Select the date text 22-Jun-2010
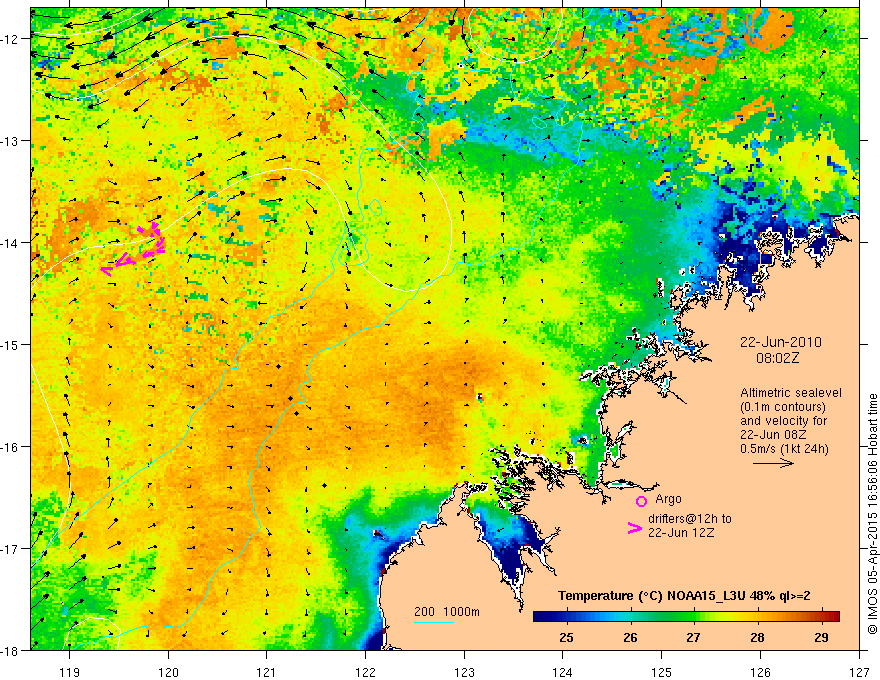880x680 pixels. [x=781, y=342]
